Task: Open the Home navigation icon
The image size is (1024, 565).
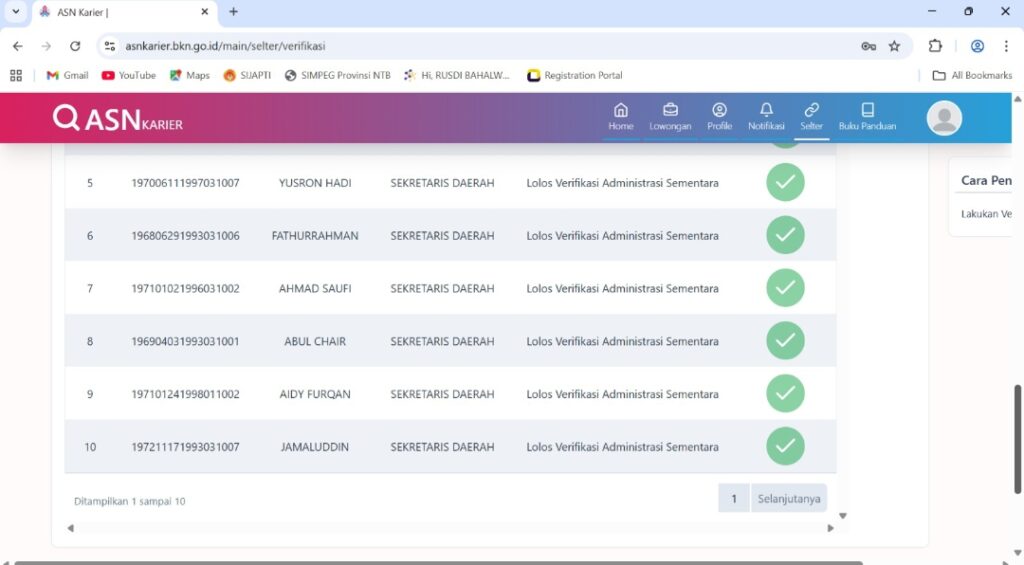Action: (621, 110)
